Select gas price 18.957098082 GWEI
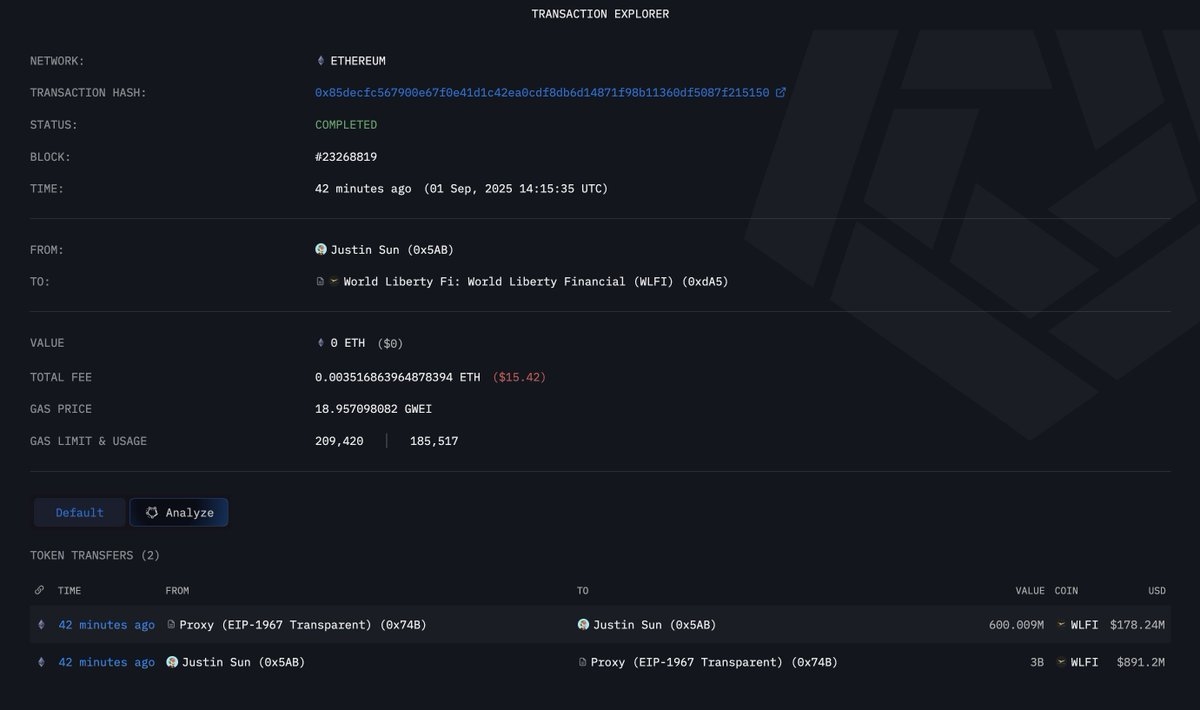 pyautogui.click(x=374, y=409)
